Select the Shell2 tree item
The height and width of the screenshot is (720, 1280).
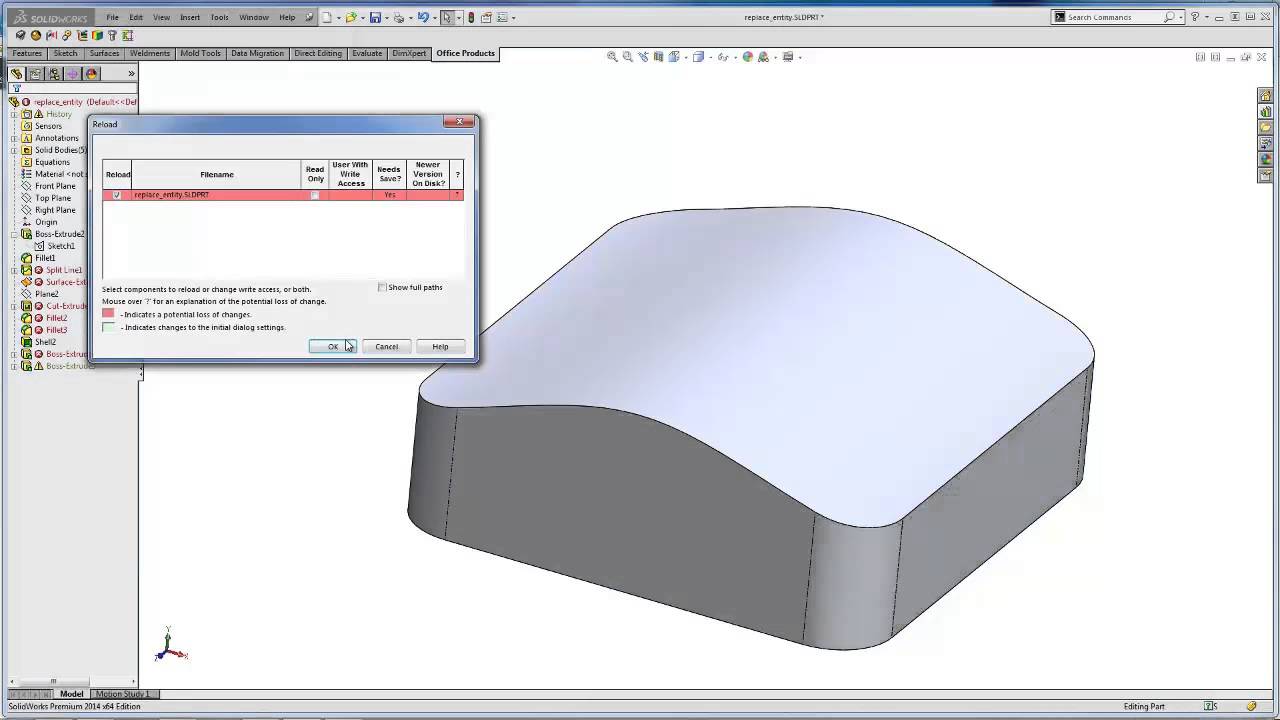pyautogui.click(x=45, y=342)
